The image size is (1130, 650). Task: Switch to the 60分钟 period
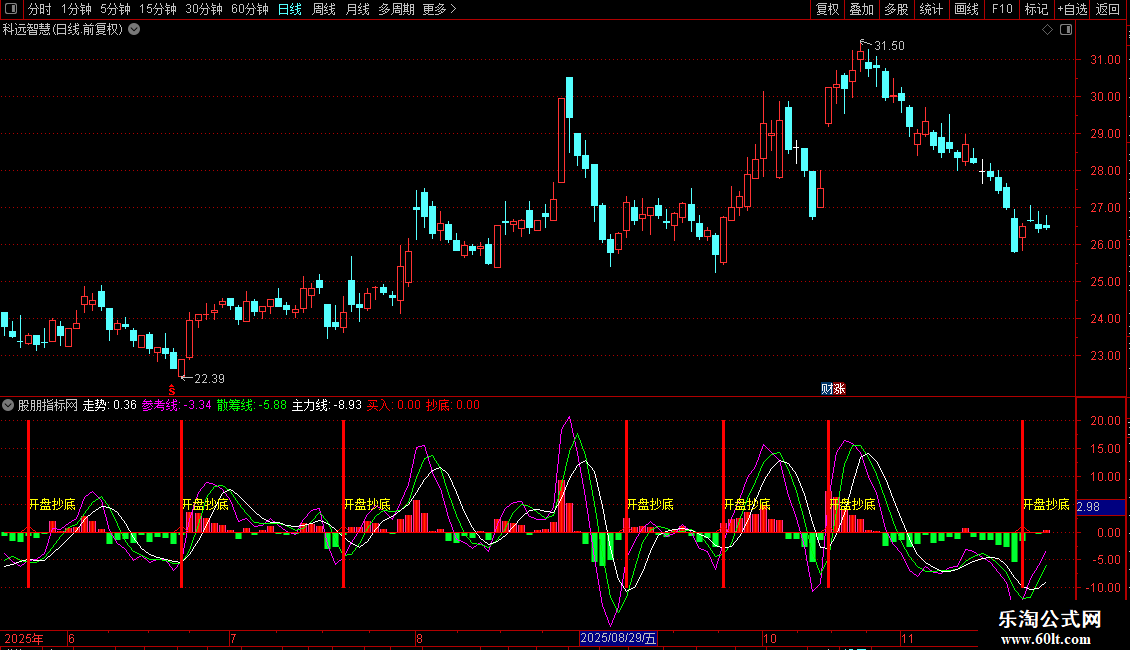tap(250, 9)
